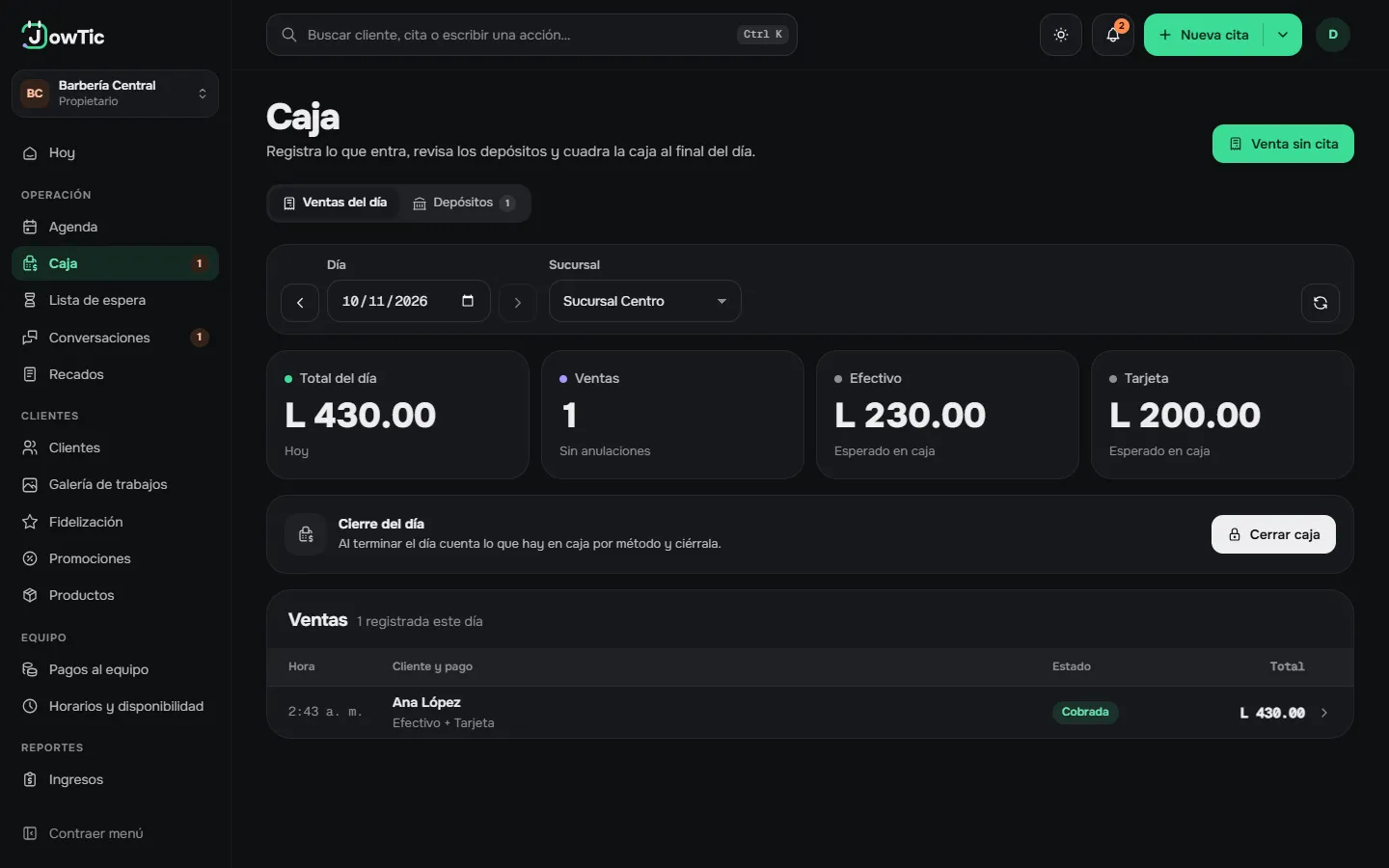Click the Nueva cita button

[1204, 35]
